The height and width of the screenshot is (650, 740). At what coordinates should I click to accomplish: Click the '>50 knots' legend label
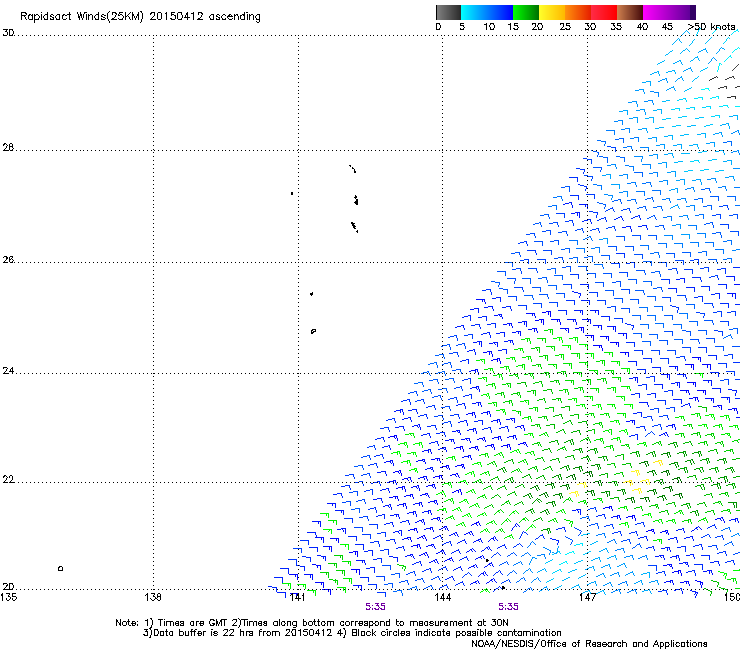click(x=711, y=27)
